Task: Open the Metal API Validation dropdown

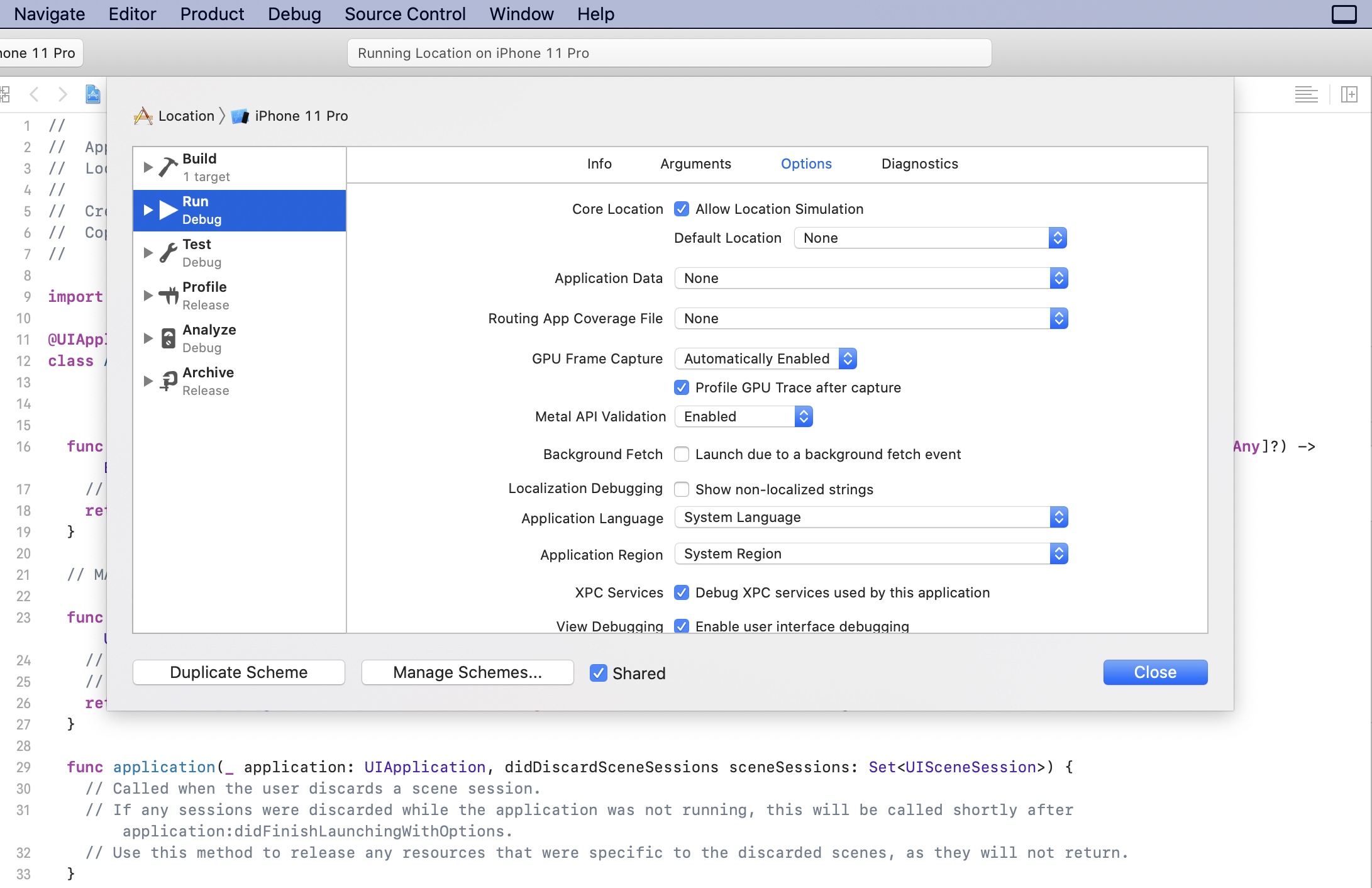Action: (x=744, y=416)
